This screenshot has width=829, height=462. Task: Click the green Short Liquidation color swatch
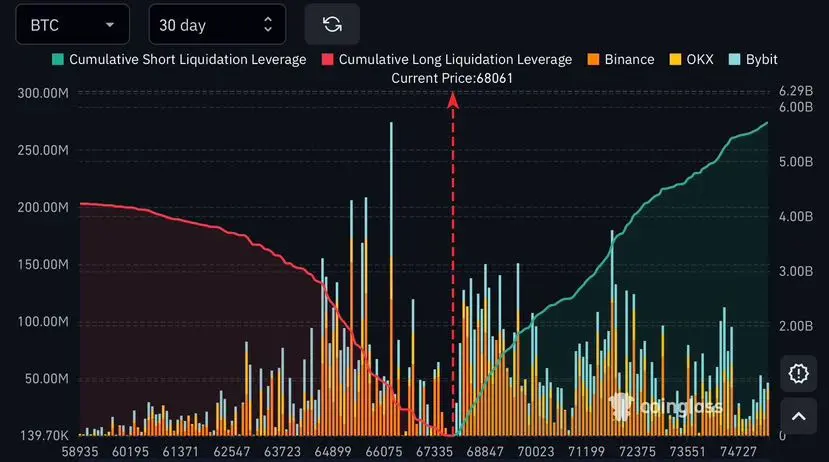click(x=58, y=59)
